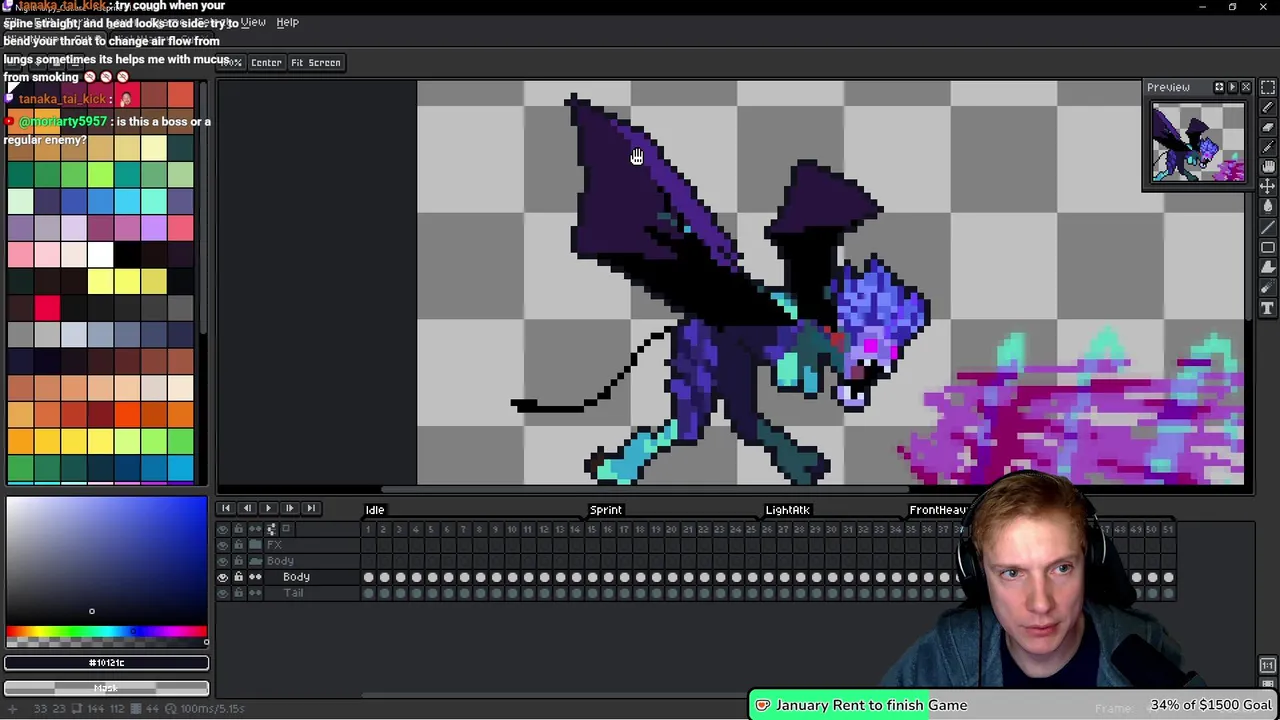The image size is (1280, 720).
Task: Pick the white palette swatch
Action: point(100,254)
